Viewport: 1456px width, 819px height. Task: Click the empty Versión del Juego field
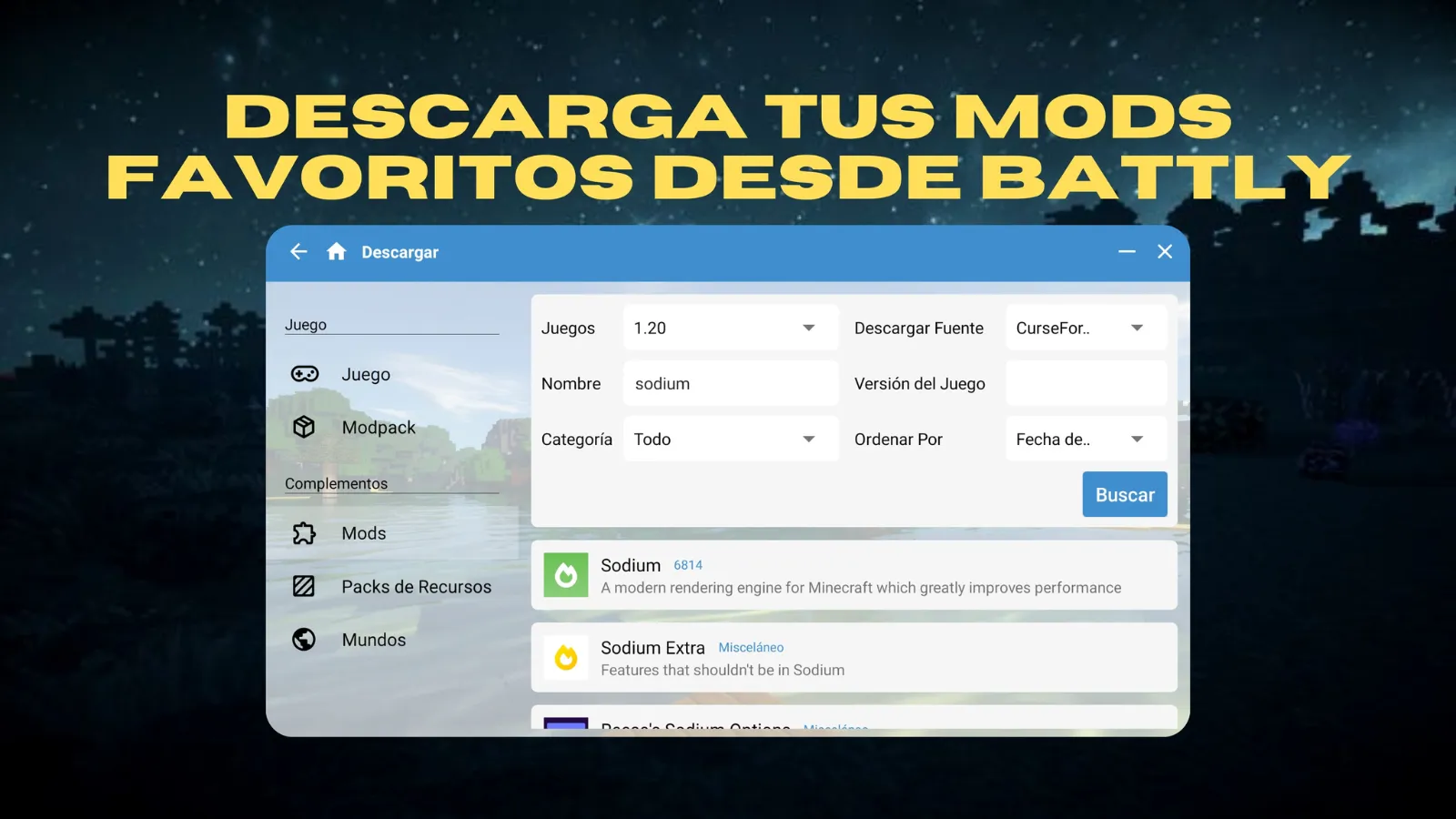pyautogui.click(x=1086, y=384)
